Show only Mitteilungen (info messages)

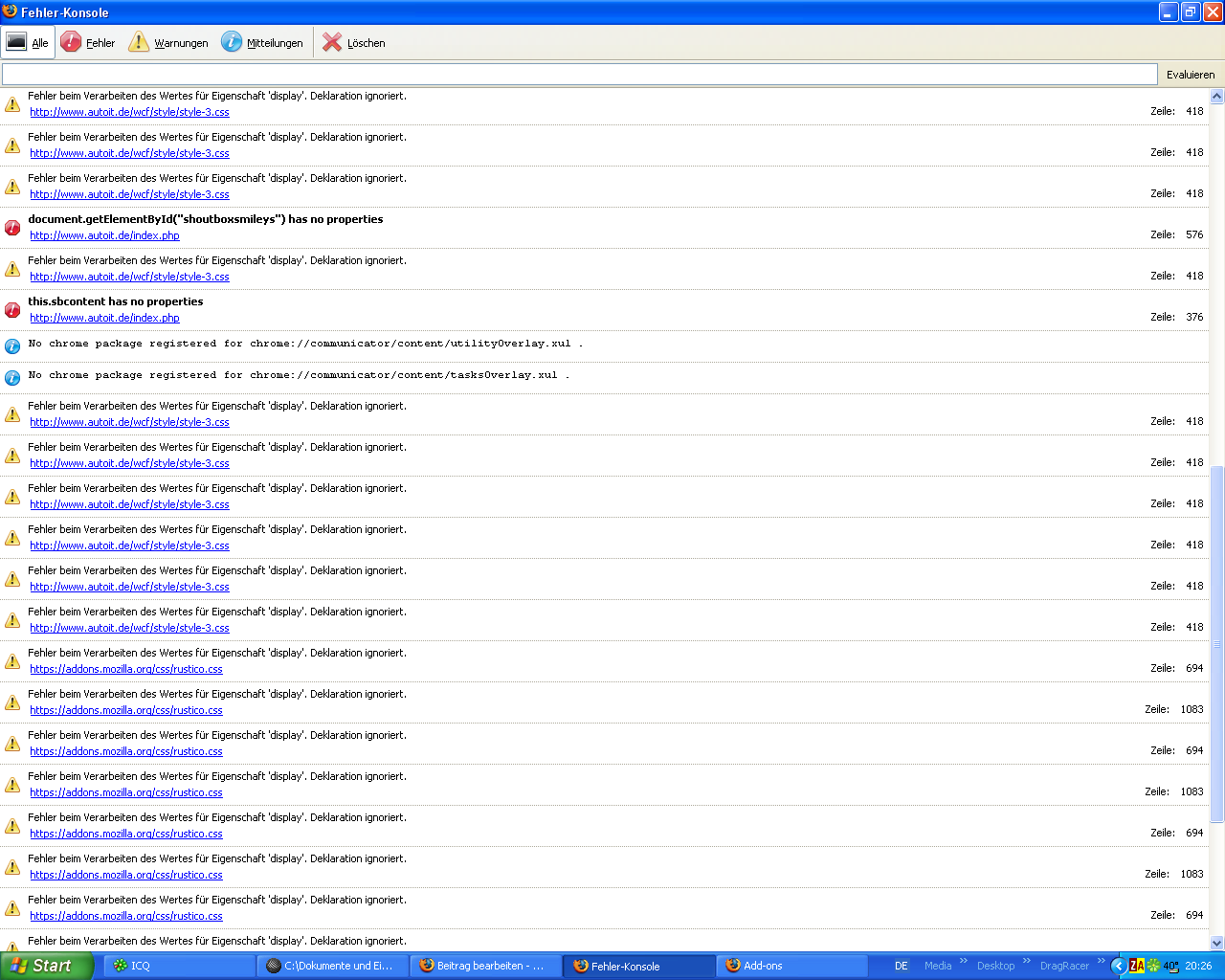262,43
